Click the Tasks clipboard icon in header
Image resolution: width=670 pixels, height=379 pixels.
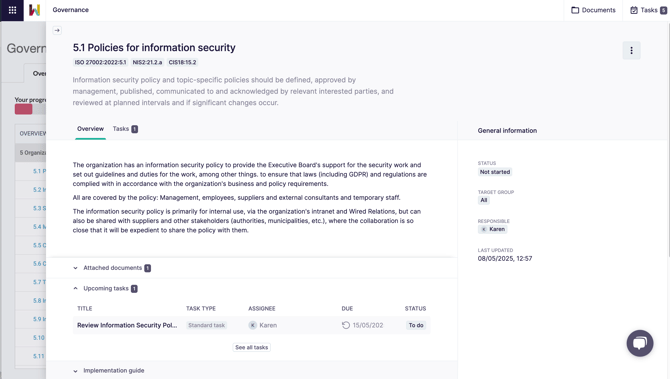point(634,10)
